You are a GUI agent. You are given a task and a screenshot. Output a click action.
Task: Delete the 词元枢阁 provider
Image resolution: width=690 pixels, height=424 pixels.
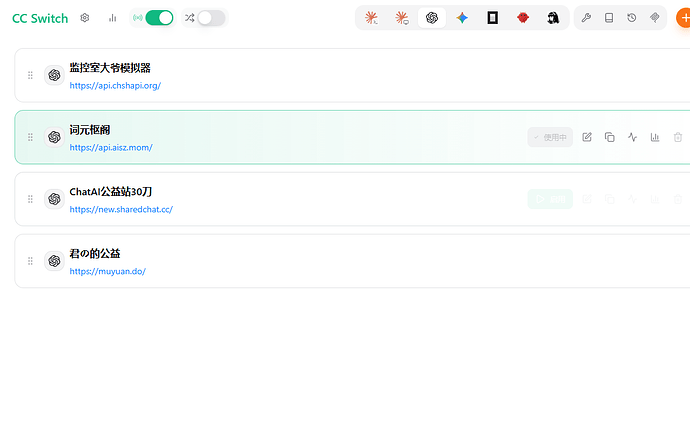tap(678, 137)
